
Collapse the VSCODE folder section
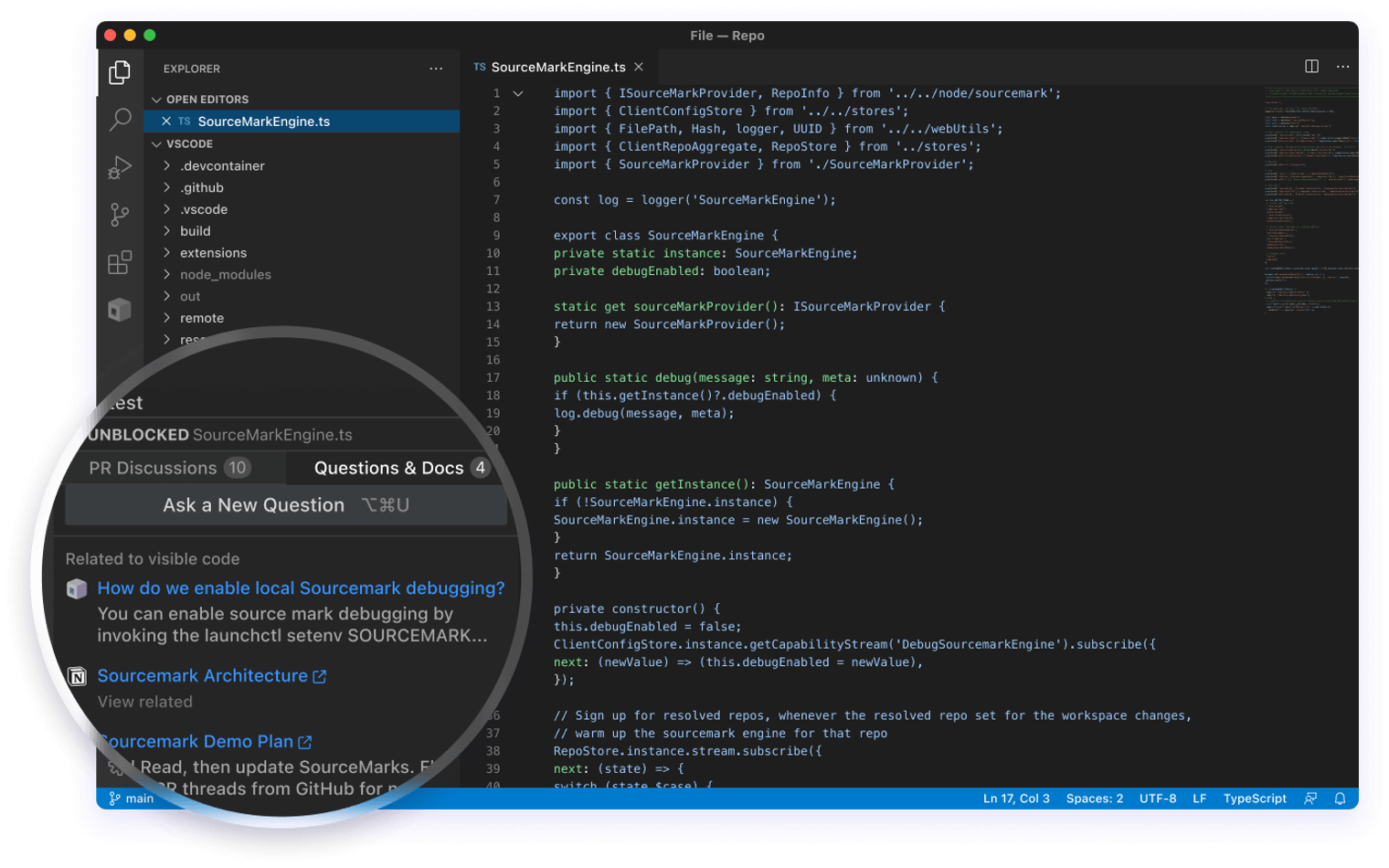(157, 144)
